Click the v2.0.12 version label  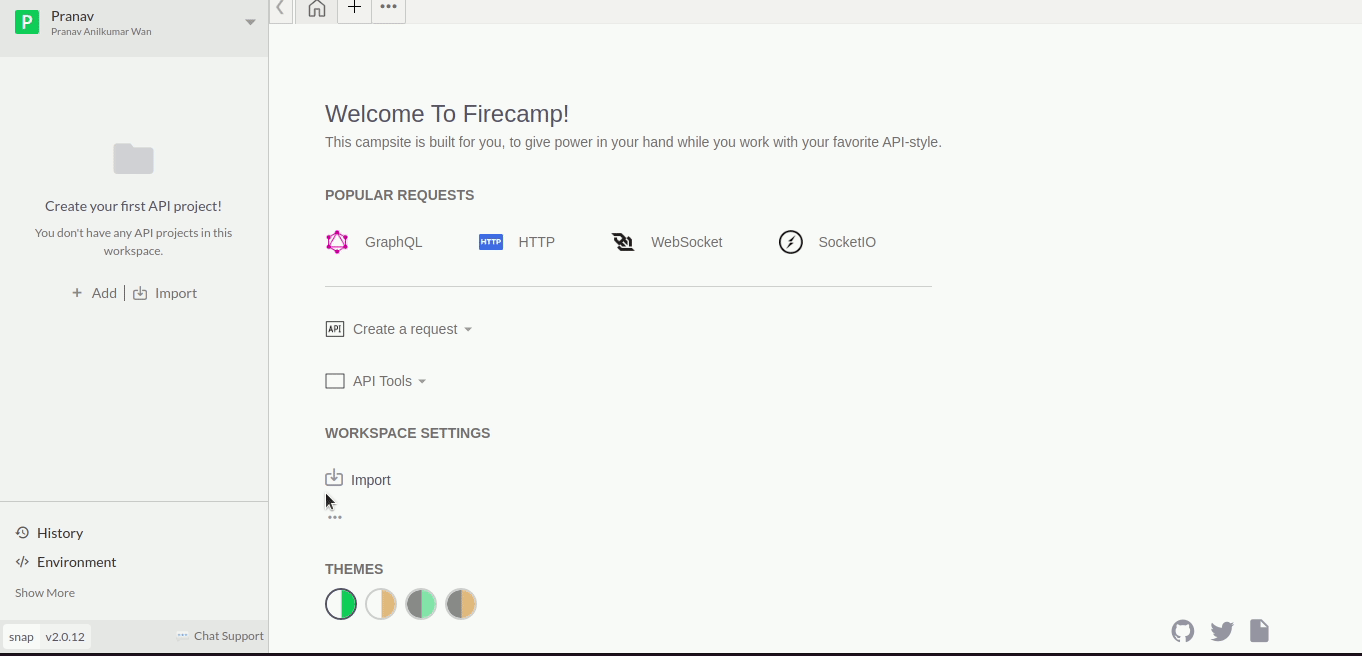point(65,637)
